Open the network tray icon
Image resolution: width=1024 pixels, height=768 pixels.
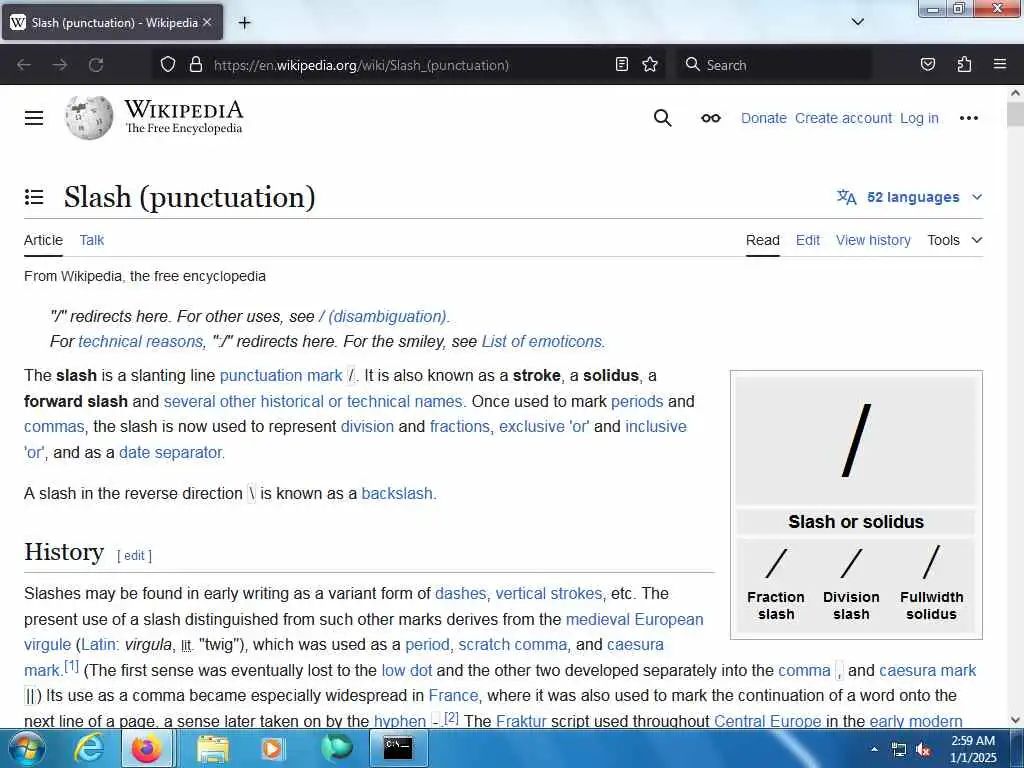click(899, 750)
